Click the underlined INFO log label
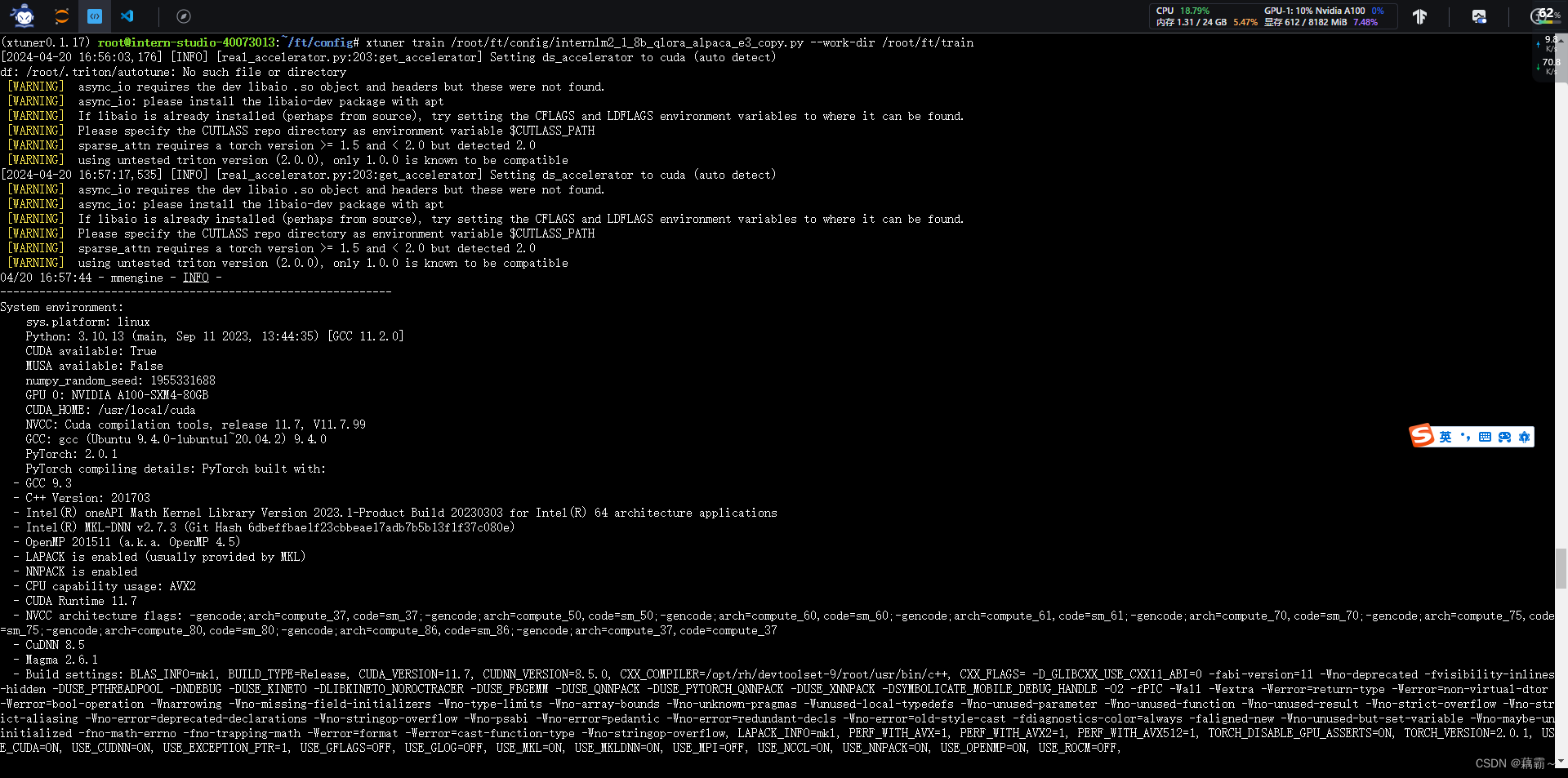 [196, 278]
